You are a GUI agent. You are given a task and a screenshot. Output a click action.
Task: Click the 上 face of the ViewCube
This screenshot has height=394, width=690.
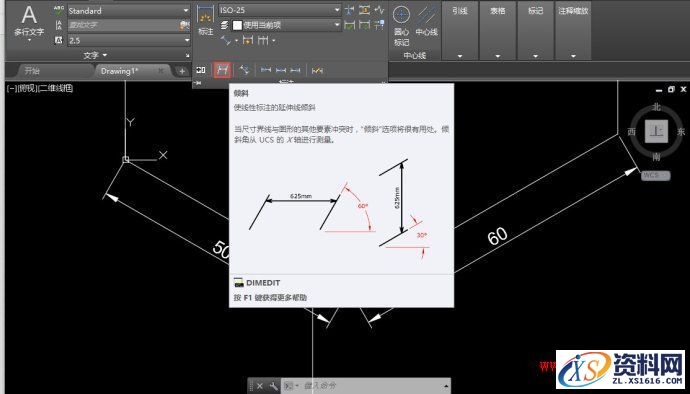point(656,131)
